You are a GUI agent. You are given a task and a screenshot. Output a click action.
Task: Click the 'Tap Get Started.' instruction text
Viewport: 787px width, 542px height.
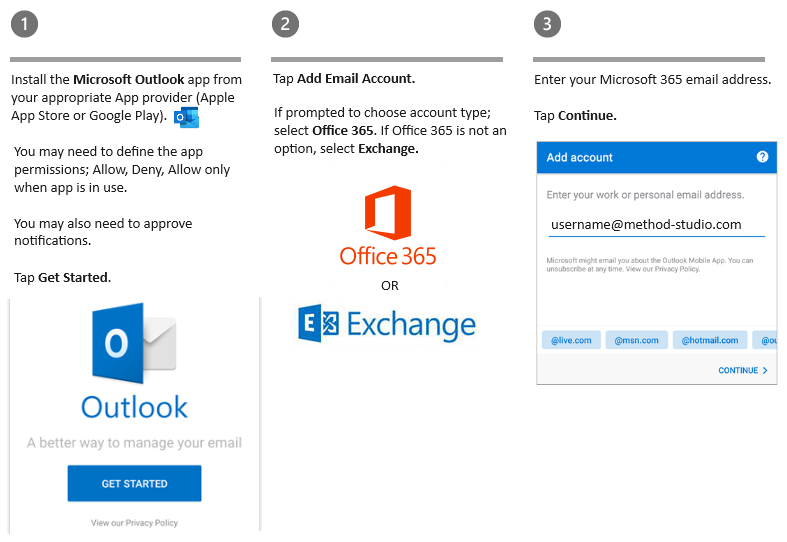tap(62, 278)
